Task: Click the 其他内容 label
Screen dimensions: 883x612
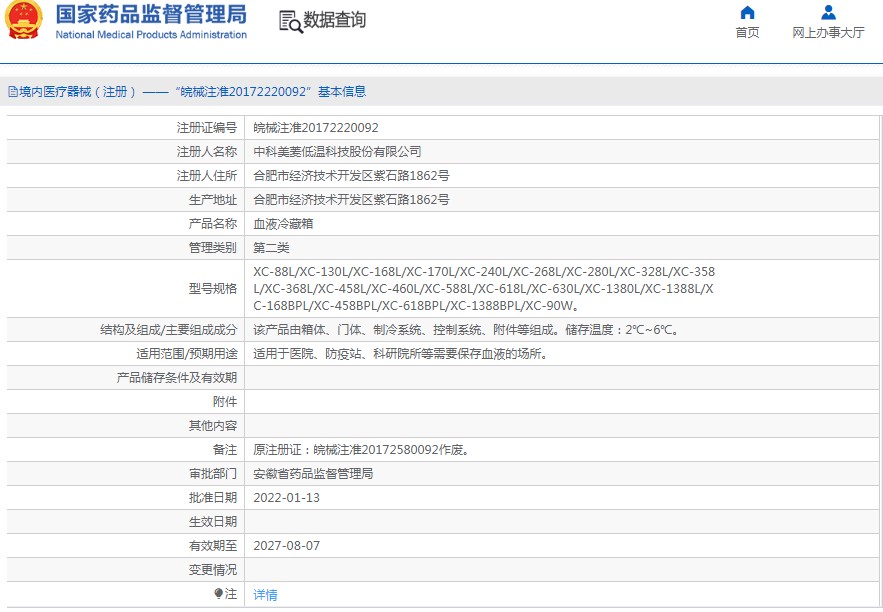Action: (x=213, y=426)
